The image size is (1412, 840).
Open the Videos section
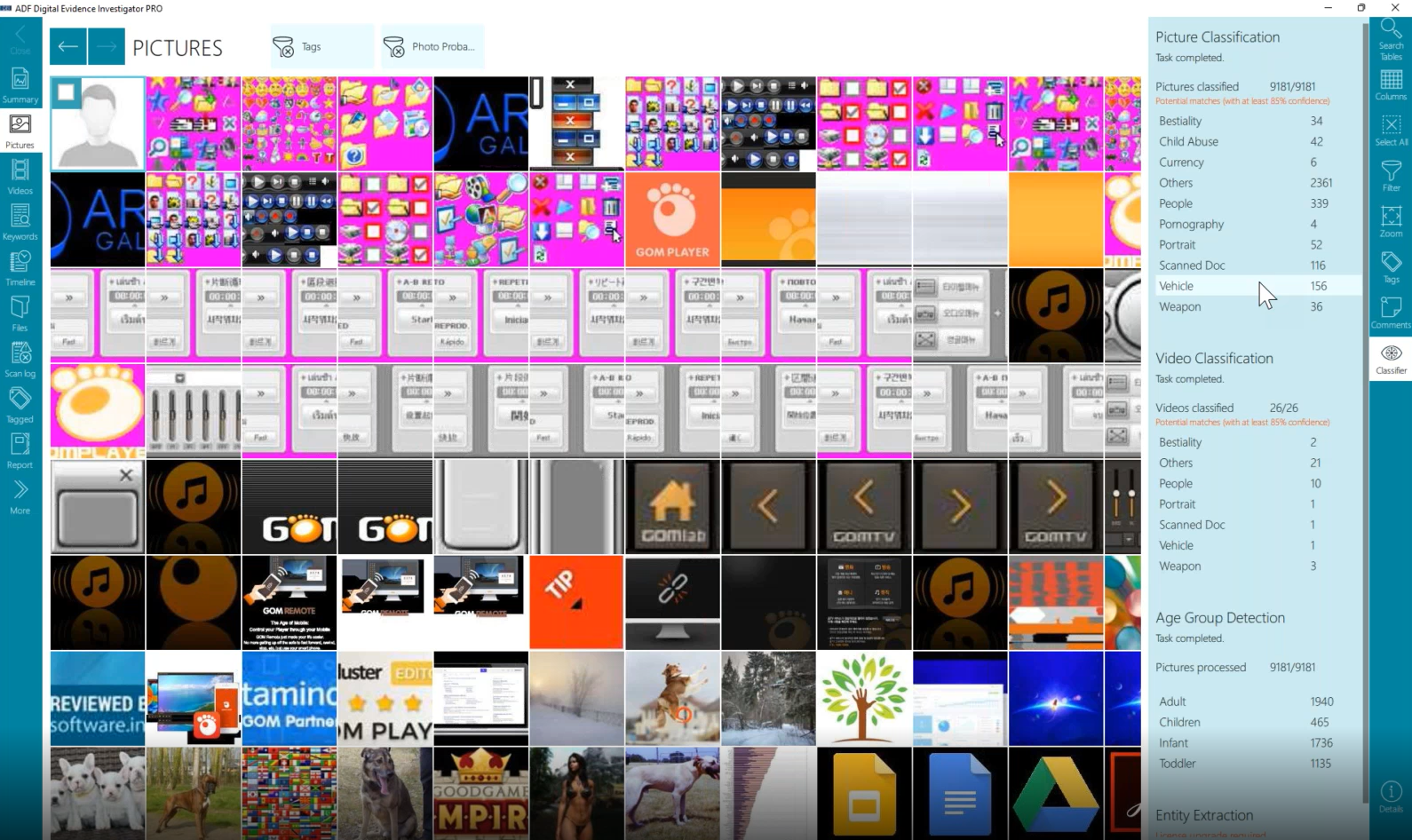(20, 176)
